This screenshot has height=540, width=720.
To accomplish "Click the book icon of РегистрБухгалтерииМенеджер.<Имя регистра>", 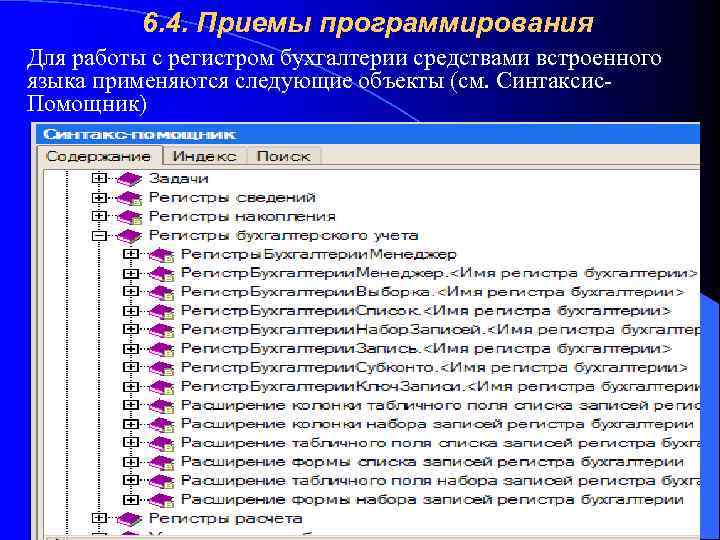I will 162,274.
